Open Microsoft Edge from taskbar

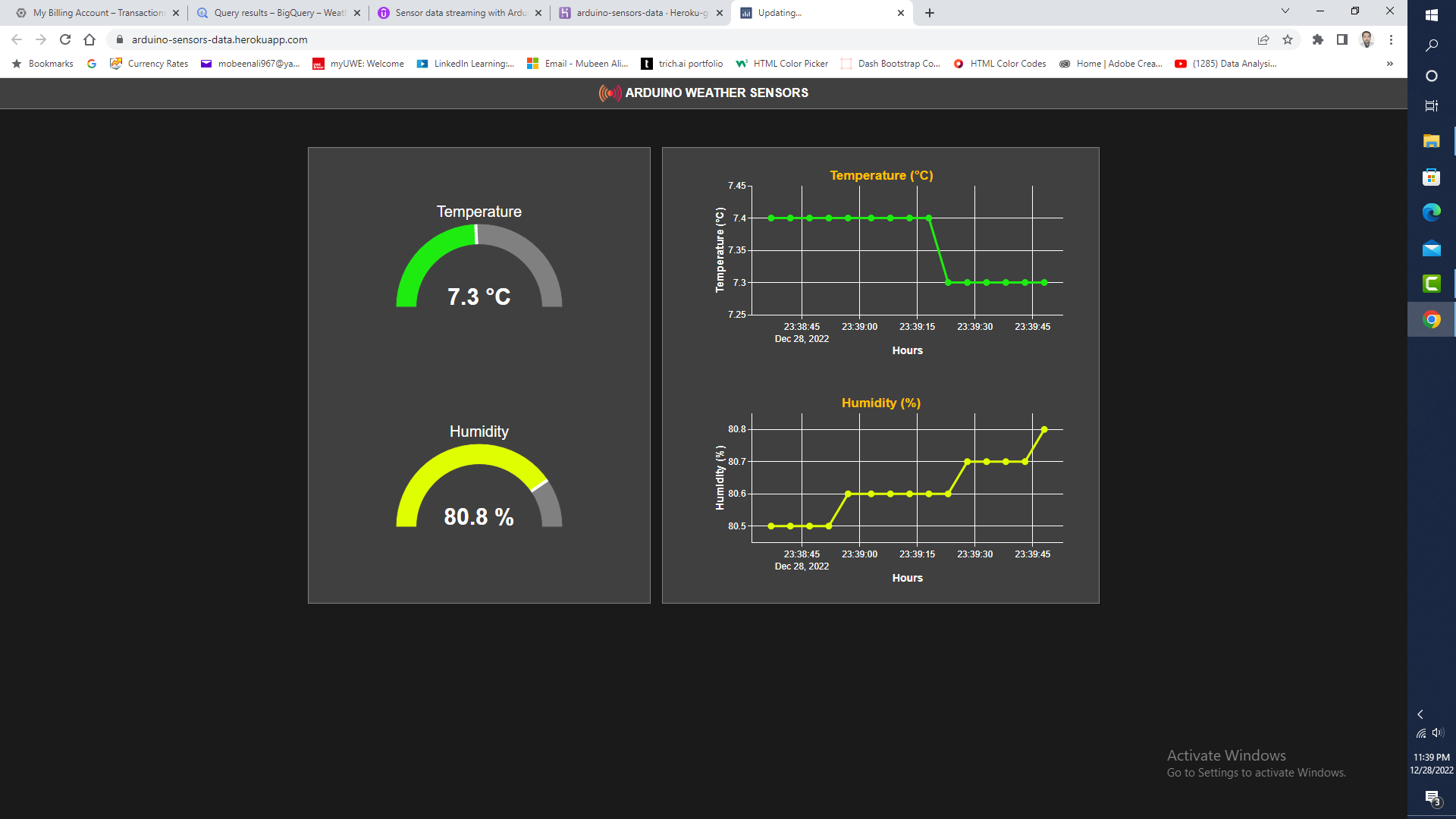(x=1431, y=213)
